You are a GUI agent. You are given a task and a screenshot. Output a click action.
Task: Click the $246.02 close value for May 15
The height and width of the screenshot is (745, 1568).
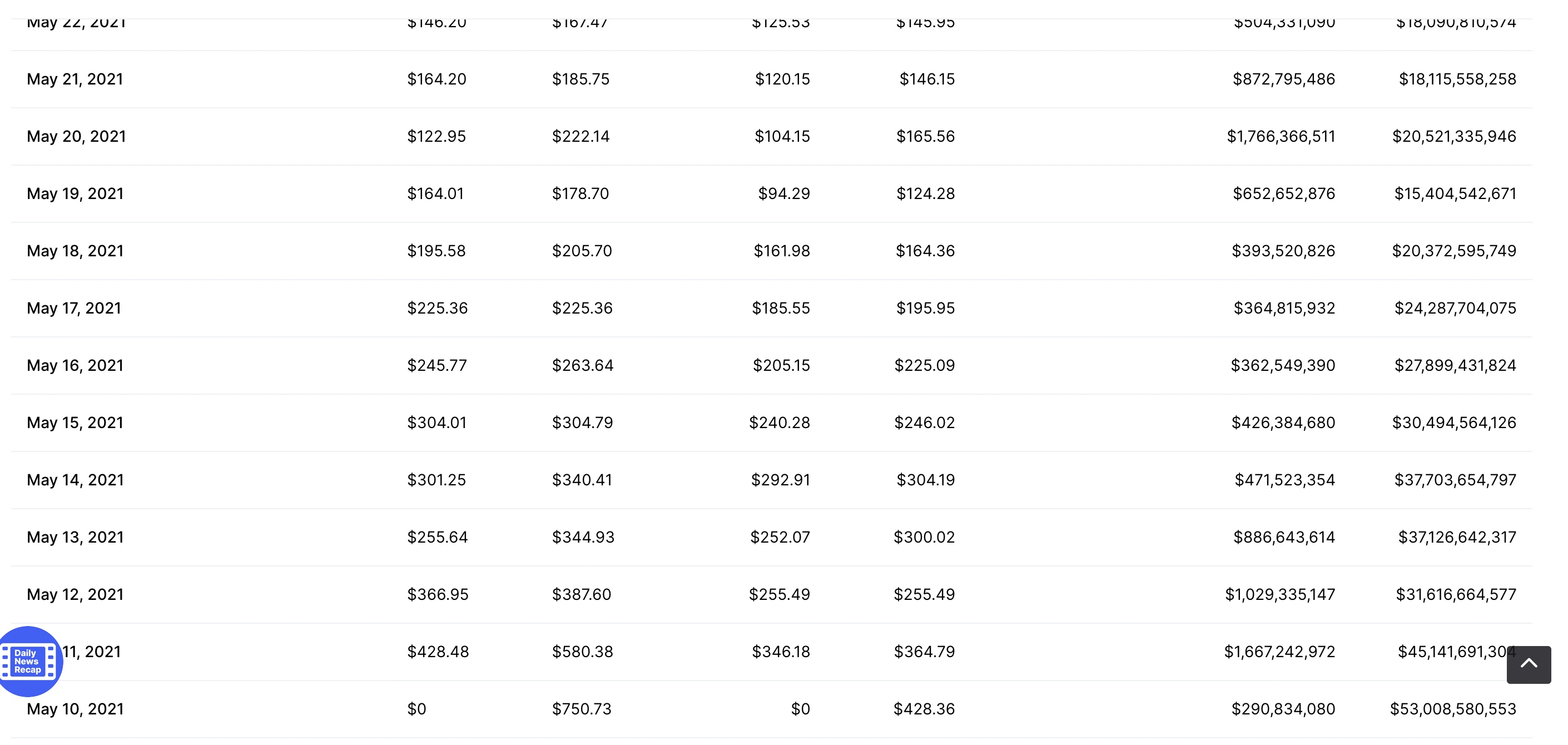tap(925, 423)
